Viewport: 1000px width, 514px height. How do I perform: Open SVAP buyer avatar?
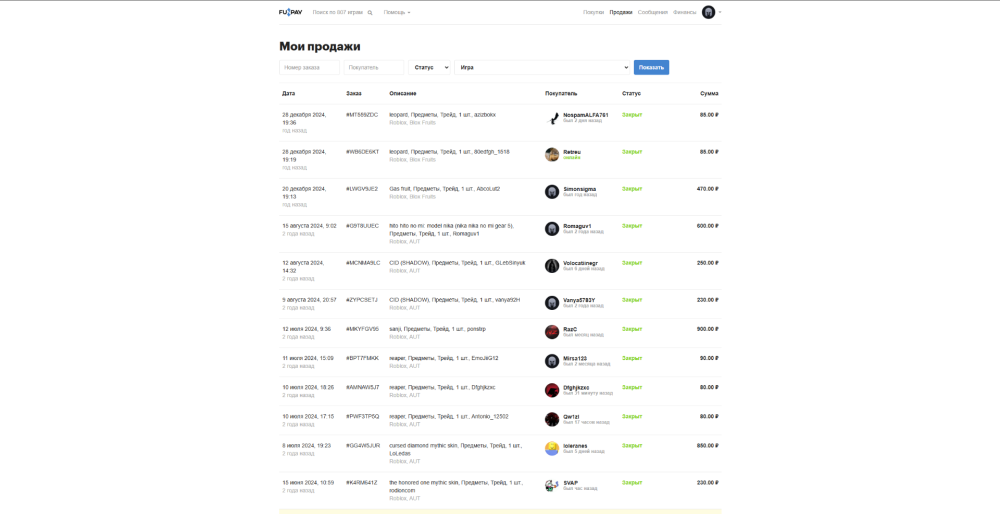click(x=552, y=485)
